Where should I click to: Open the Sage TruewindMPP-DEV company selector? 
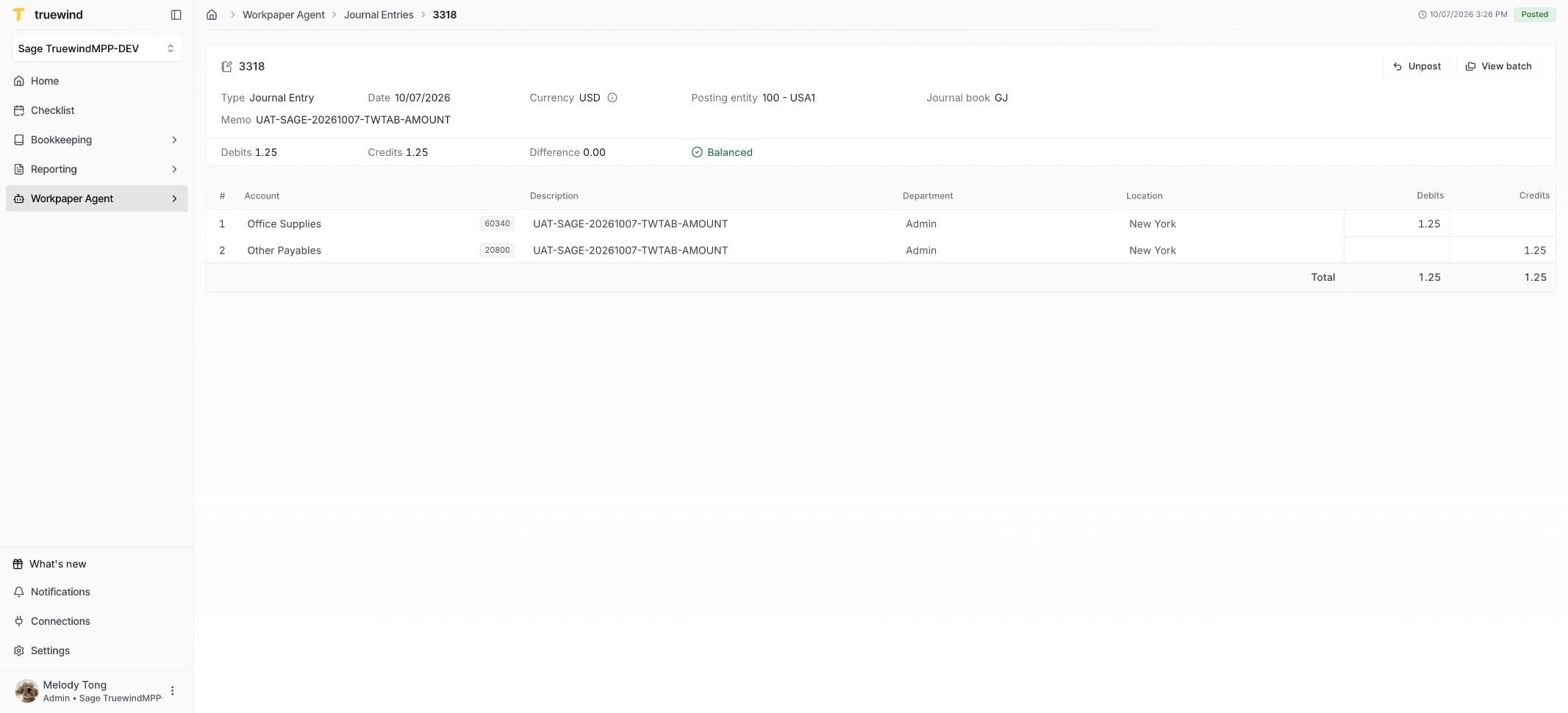96,49
